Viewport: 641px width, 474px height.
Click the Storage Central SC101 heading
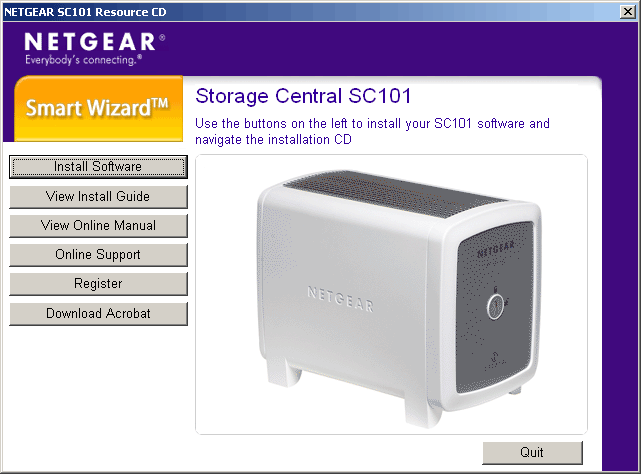(x=303, y=97)
